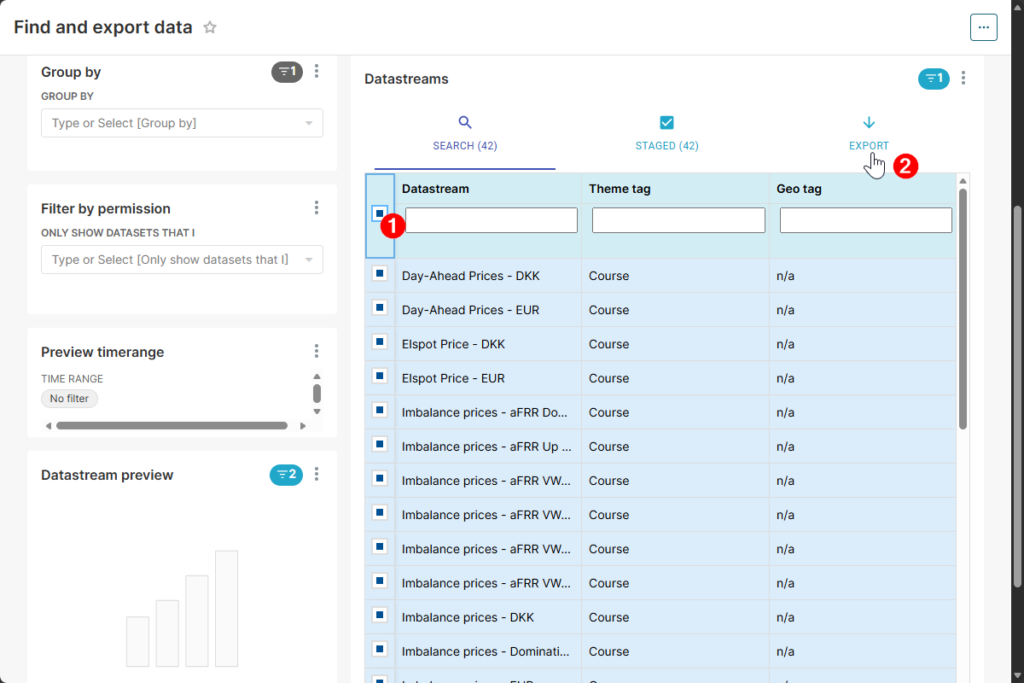
Task: Click timerange scroll down arrow
Action: click(317, 411)
